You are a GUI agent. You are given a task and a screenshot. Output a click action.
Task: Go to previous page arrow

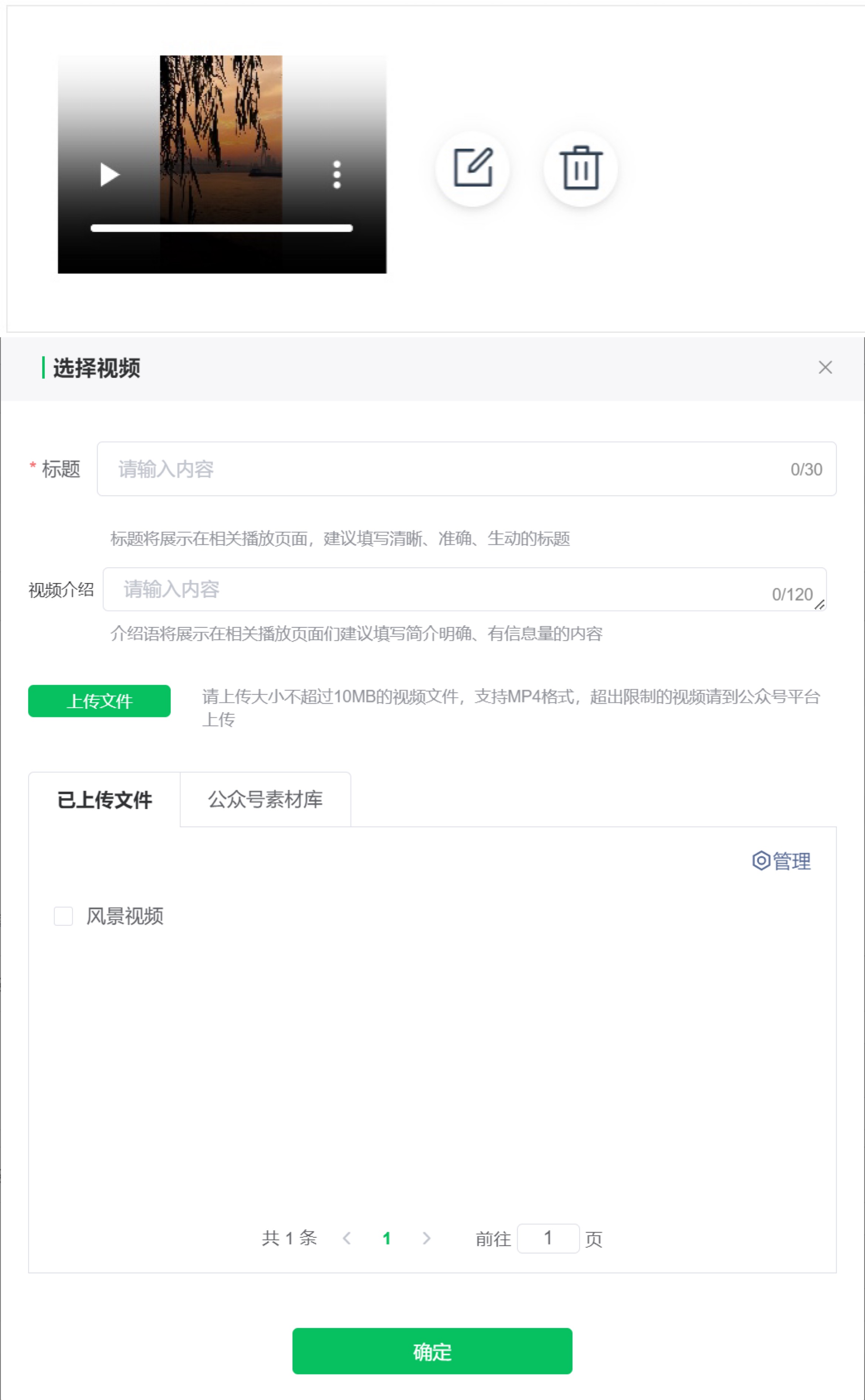click(x=347, y=1239)
